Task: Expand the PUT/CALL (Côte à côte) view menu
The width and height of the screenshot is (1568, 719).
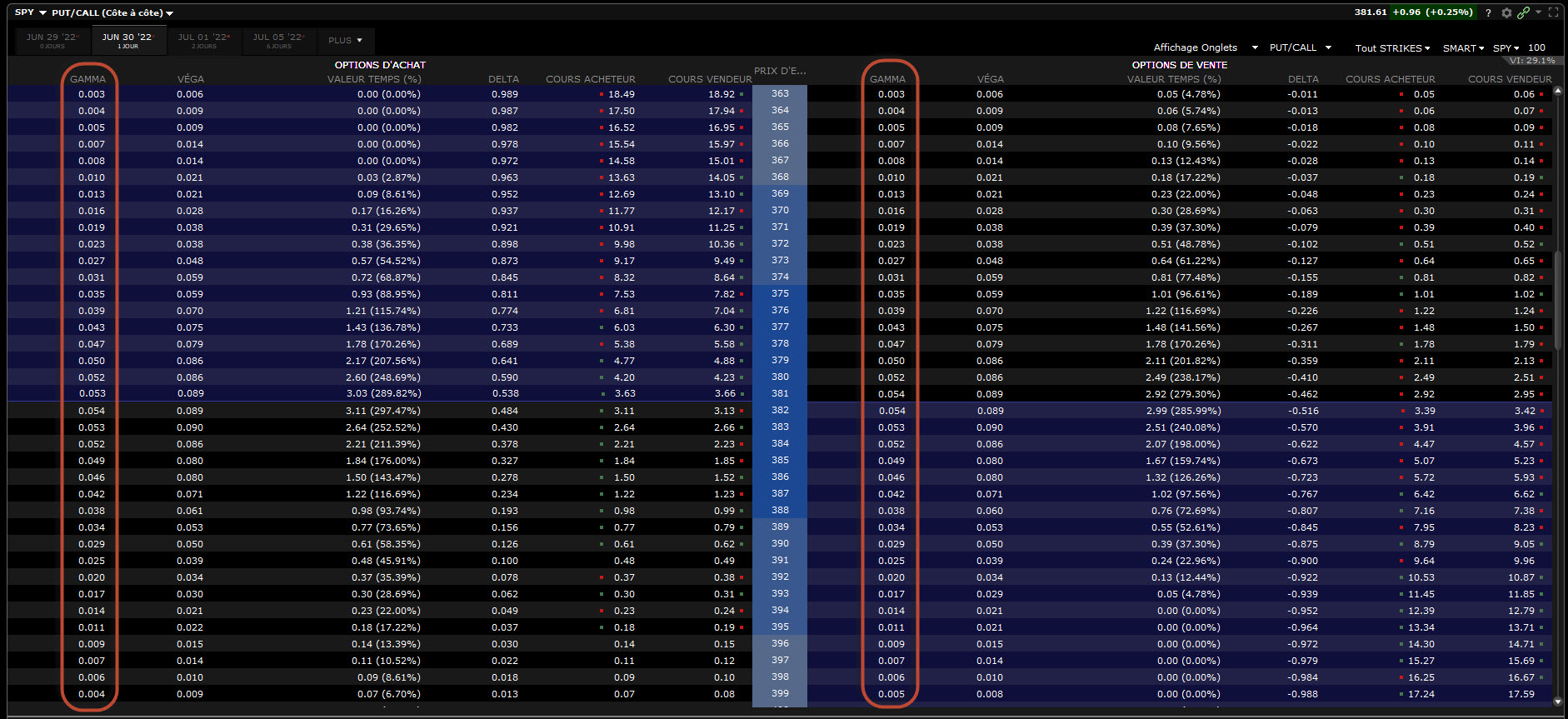Action: (x=112, y=13)
